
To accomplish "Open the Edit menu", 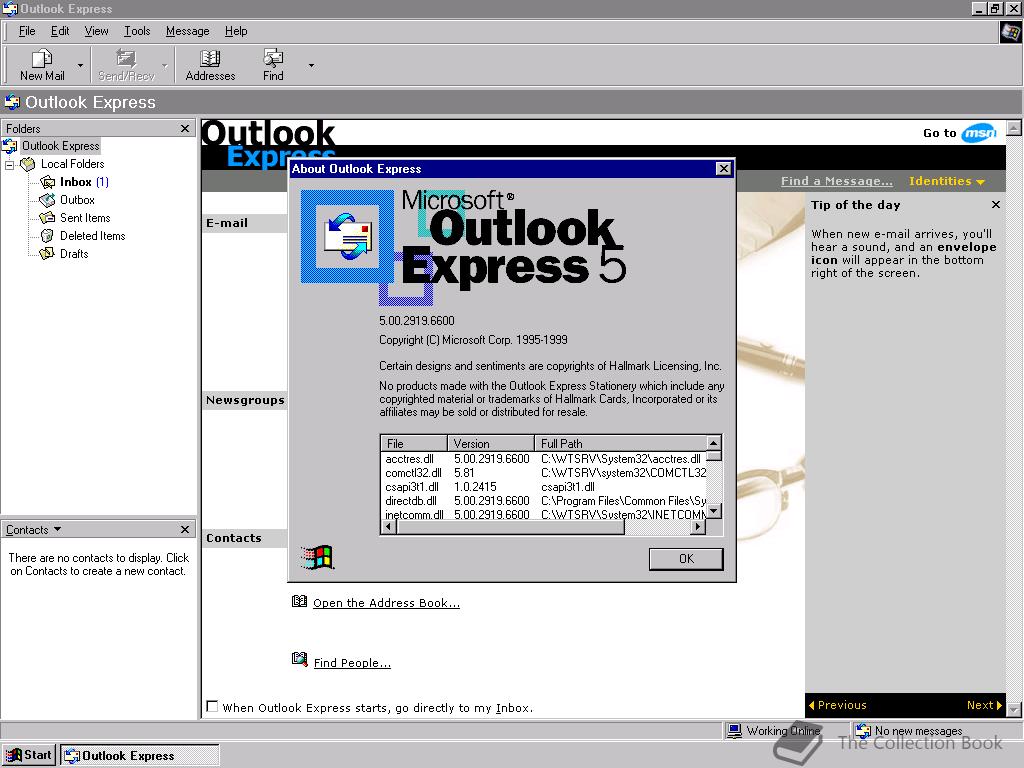I will [60, 31].
